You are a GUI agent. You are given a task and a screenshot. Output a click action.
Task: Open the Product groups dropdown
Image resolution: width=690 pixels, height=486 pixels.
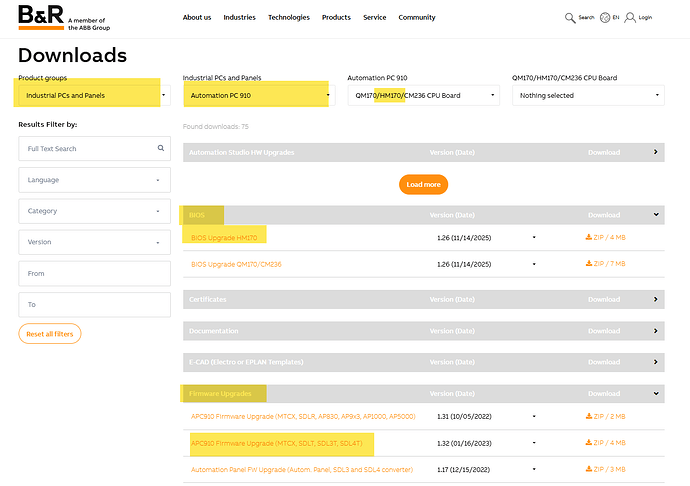[90, 96]
